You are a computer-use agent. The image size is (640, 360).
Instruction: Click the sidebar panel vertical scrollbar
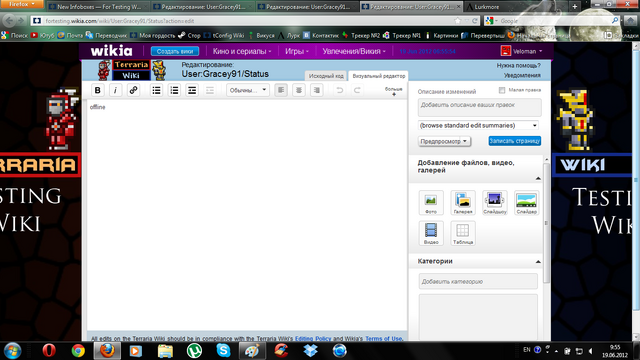pyautogui.click(x=546, y=222)
